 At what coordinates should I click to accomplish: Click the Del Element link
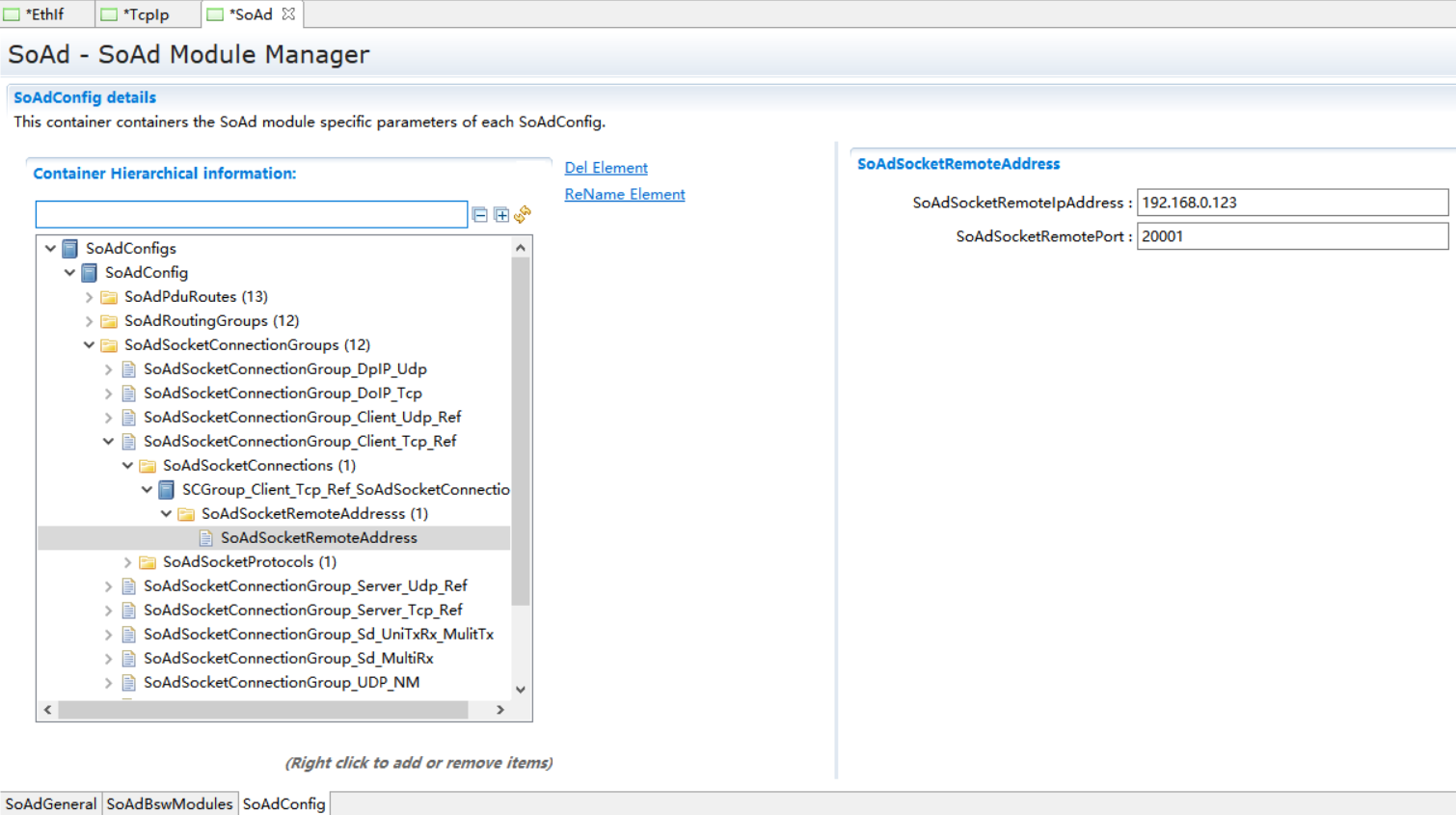606,168
